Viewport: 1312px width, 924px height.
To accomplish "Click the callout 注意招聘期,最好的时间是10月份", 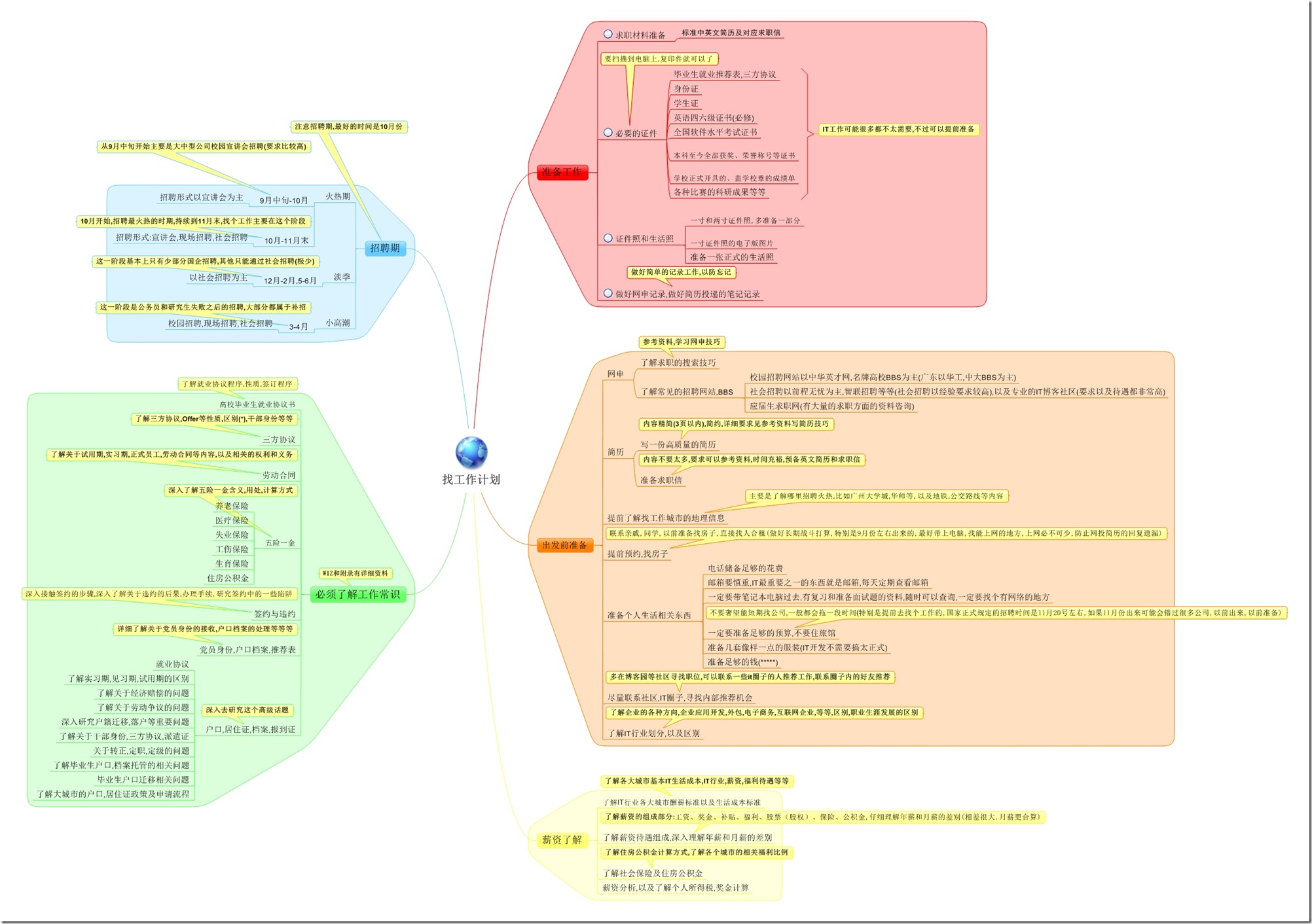I will [349, 126].
